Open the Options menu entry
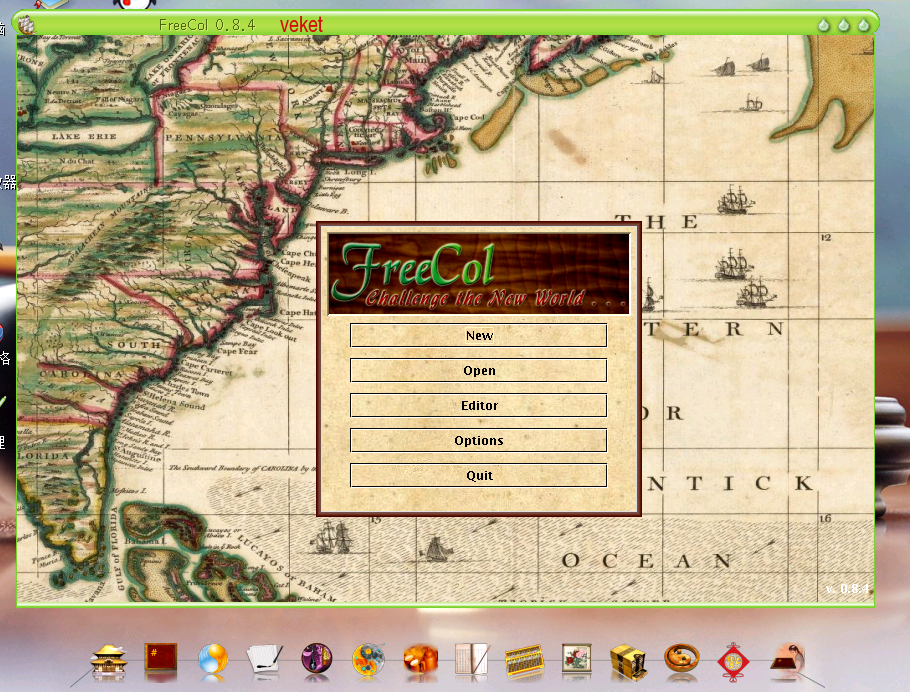The height and width of the screenshot is (692, 910). point(478,440)
